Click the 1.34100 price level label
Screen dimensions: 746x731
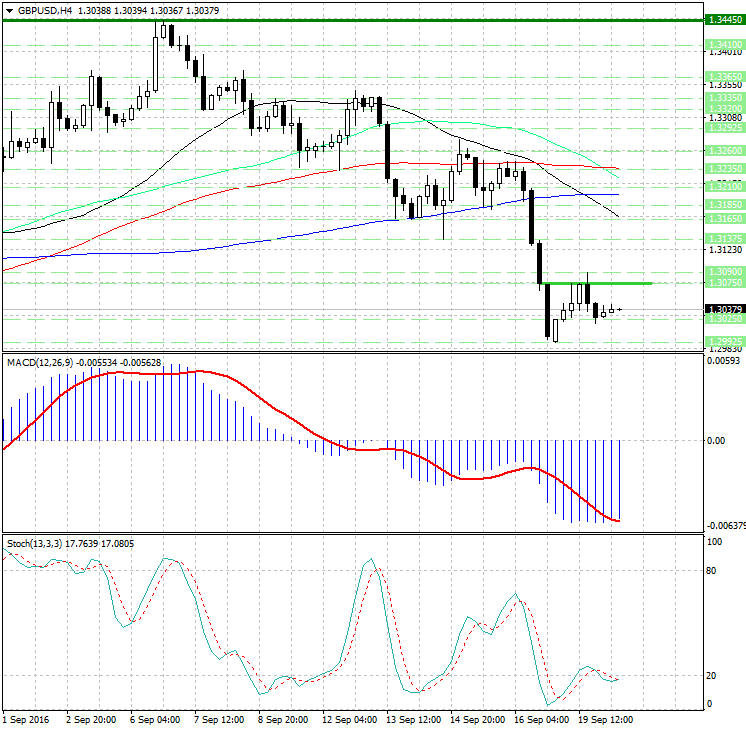coord(725,45)
